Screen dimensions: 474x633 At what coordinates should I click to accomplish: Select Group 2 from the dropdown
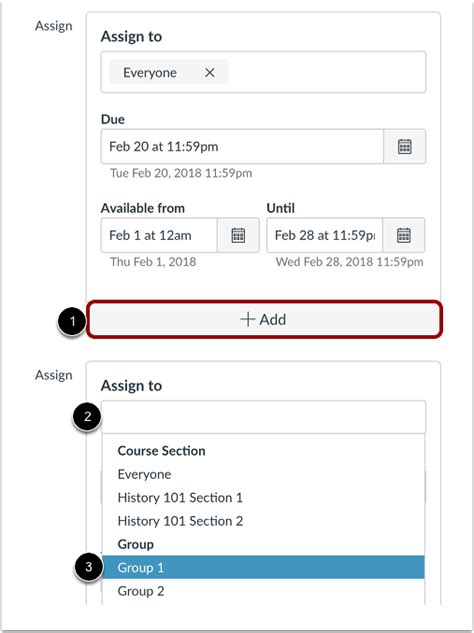(263, 591)
